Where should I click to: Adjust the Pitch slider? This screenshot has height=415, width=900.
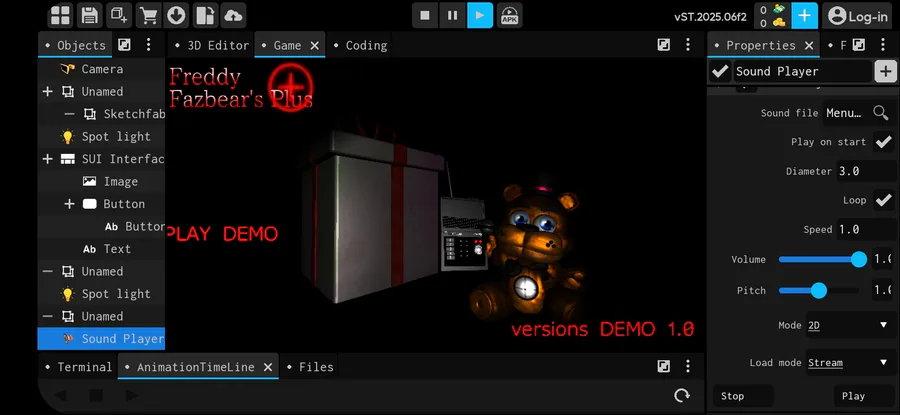(819, 290)
